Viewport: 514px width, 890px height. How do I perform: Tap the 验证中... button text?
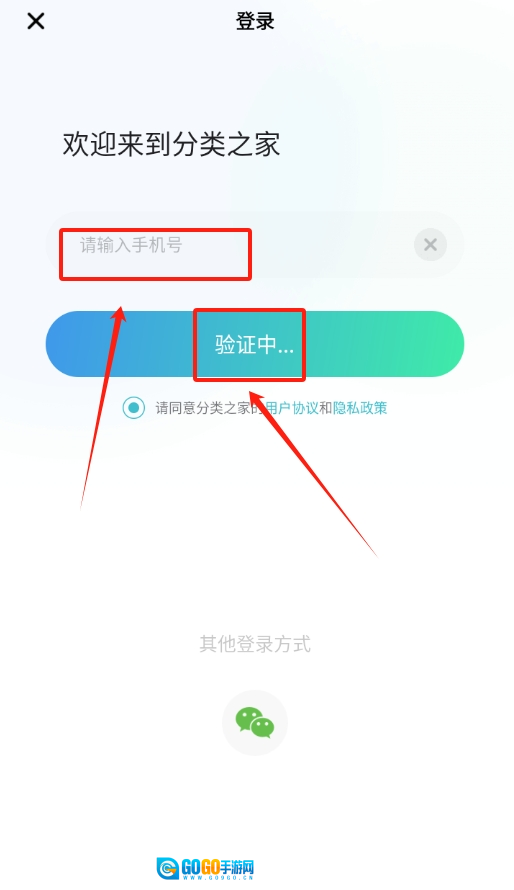pos(254,345)
